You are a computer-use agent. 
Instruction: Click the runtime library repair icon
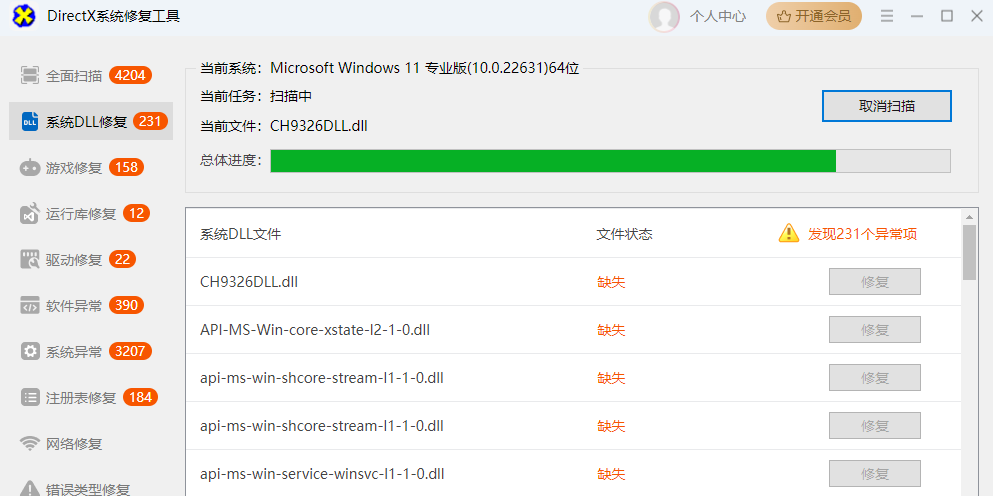(x=30, y=214)
